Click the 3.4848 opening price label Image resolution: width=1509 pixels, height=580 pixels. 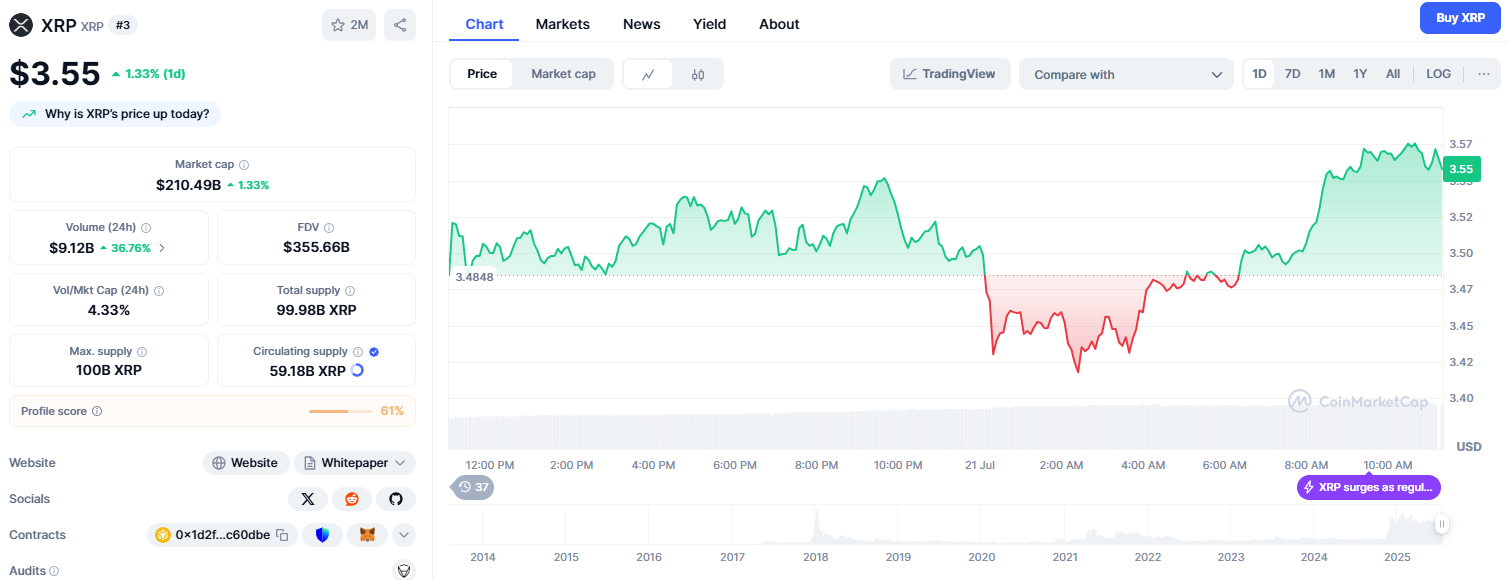click(x=474, y=276)
